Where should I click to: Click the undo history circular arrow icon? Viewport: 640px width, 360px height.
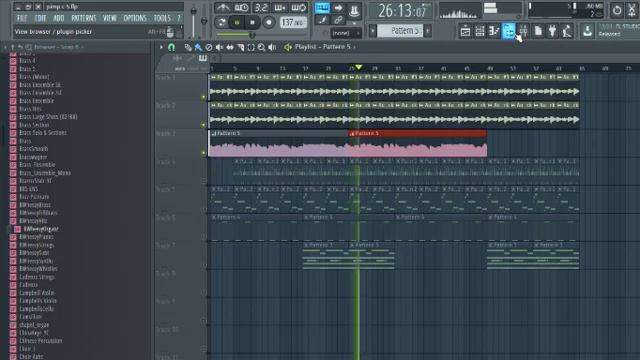coord(617,10)
